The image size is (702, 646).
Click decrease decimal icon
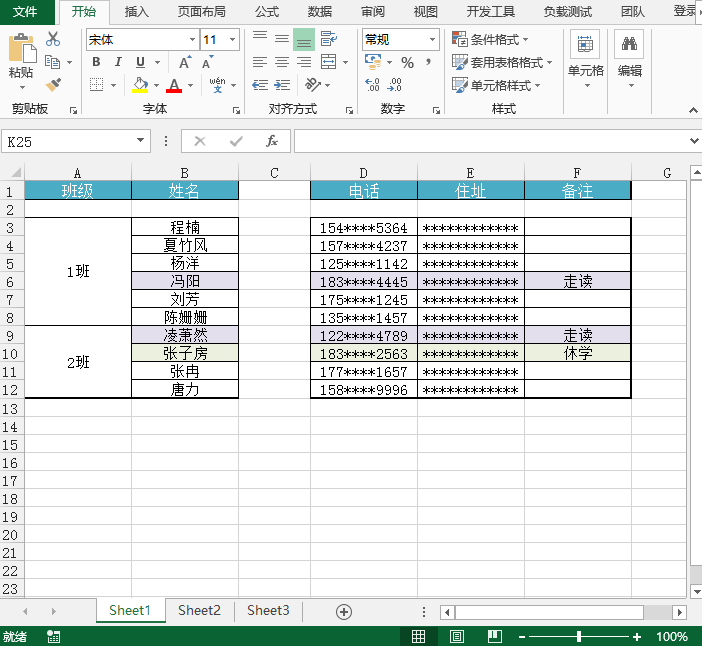[x=394, y=85]
